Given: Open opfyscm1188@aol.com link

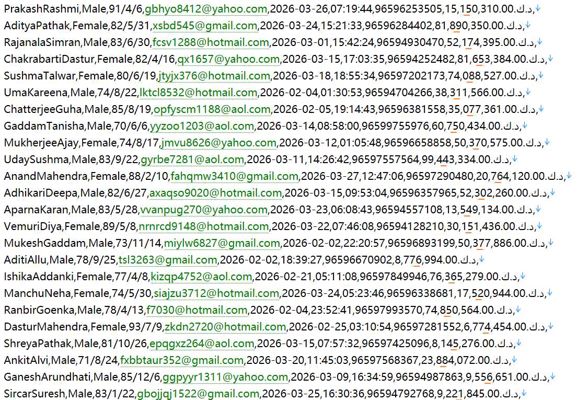Looking at the screenshot, I should tap(212, 109).
